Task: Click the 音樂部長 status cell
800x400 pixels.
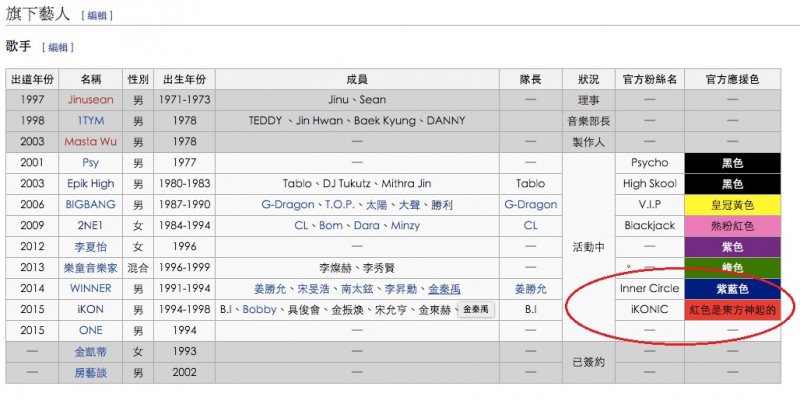Action: click(589, 121)
